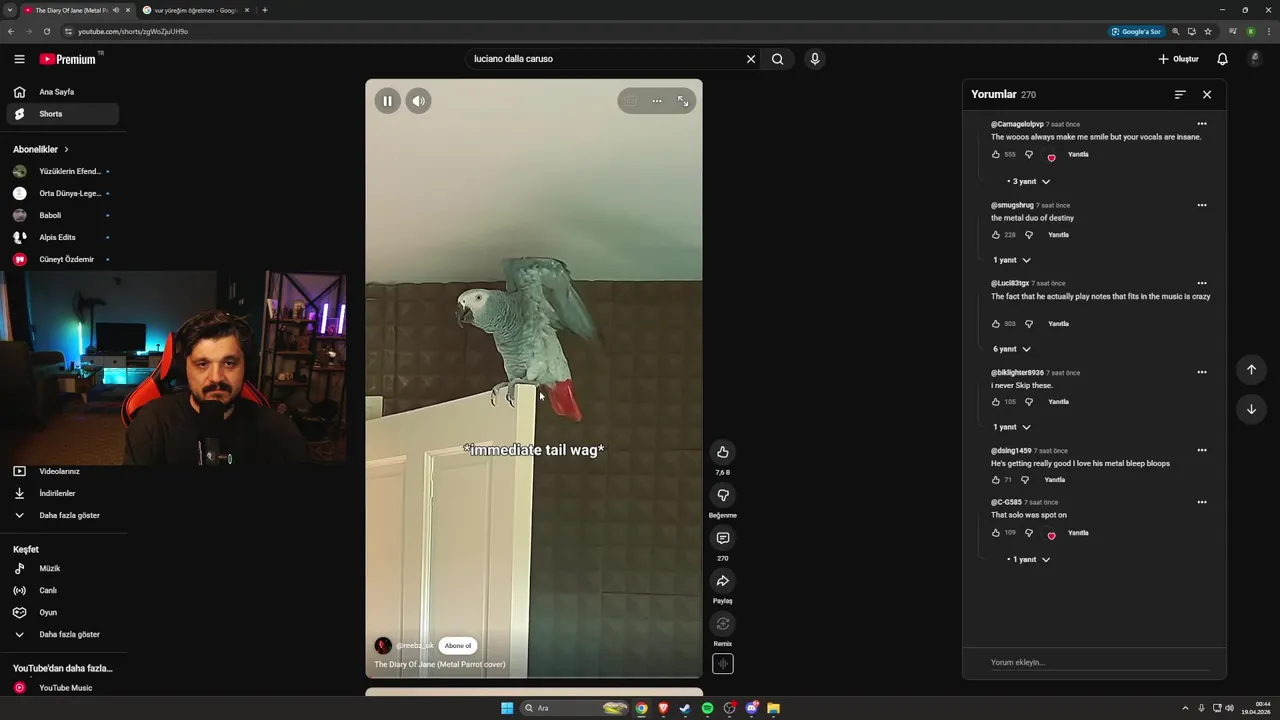Expand 6 yanıt under @Lucil83tgx
This screenshot has width=1280, height=720.
click(x=1012, y=349)
